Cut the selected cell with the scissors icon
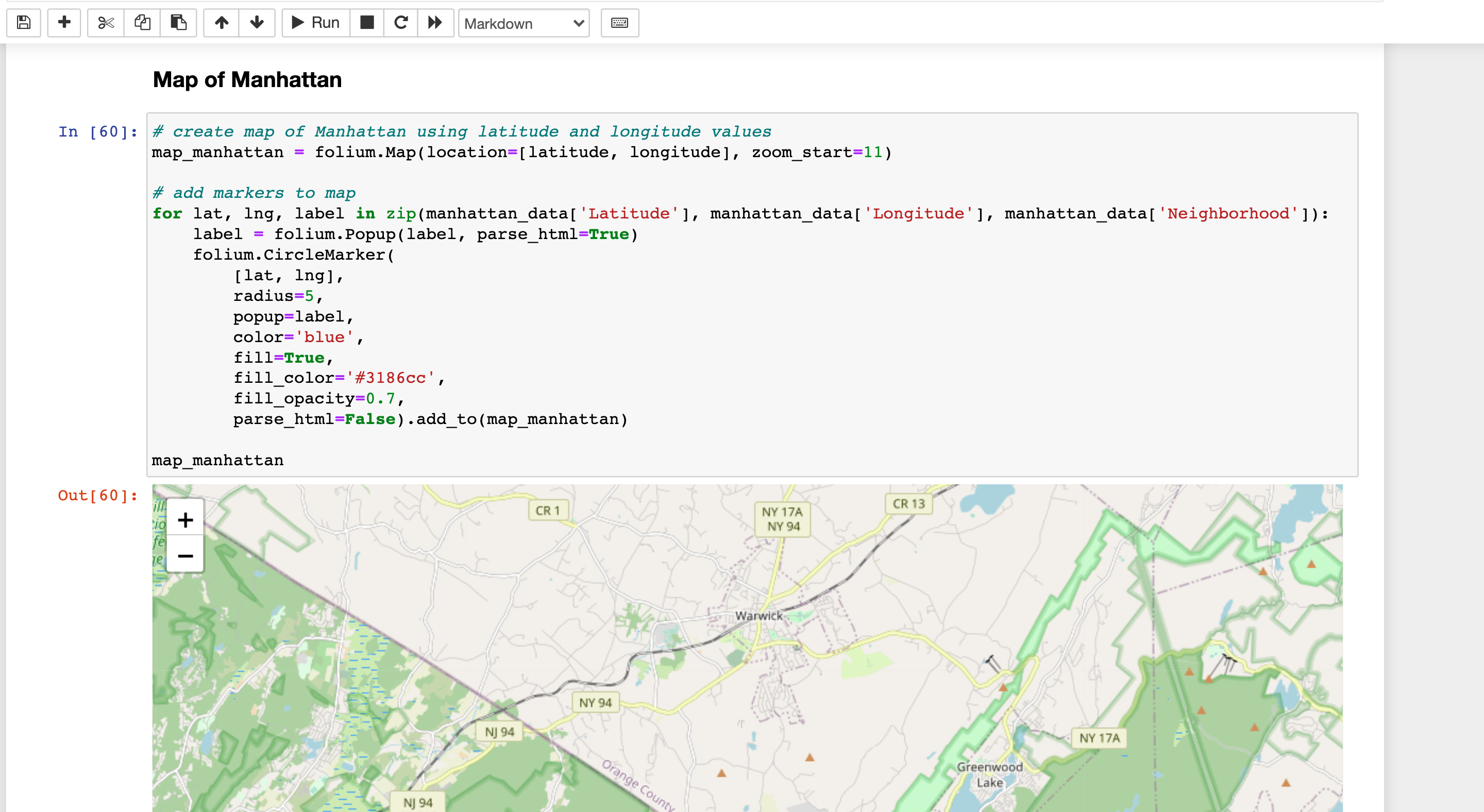The width and height of the screenshot is (1484, 812). 106,23
